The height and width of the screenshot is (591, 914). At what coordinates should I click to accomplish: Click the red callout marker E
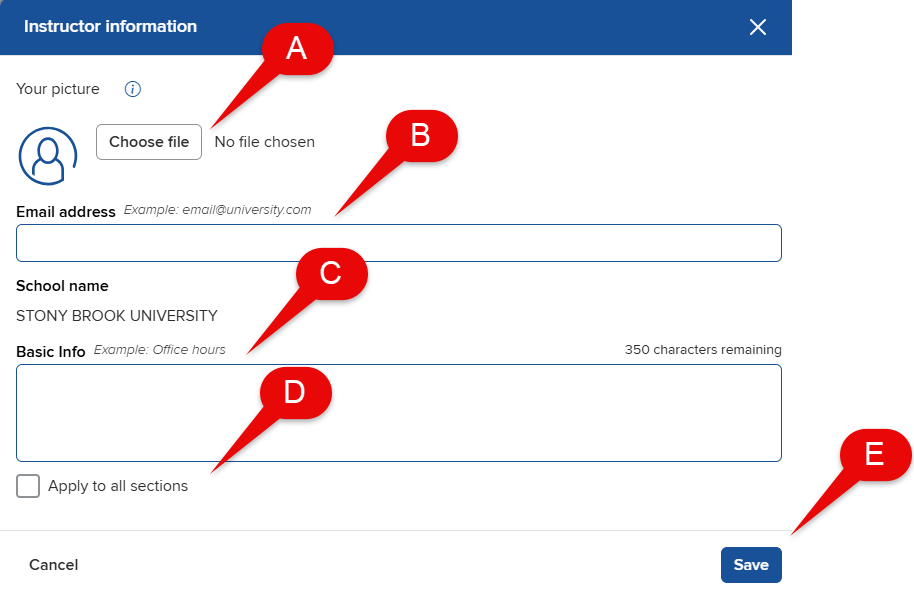pyautogui.click(x=874, y=454)
